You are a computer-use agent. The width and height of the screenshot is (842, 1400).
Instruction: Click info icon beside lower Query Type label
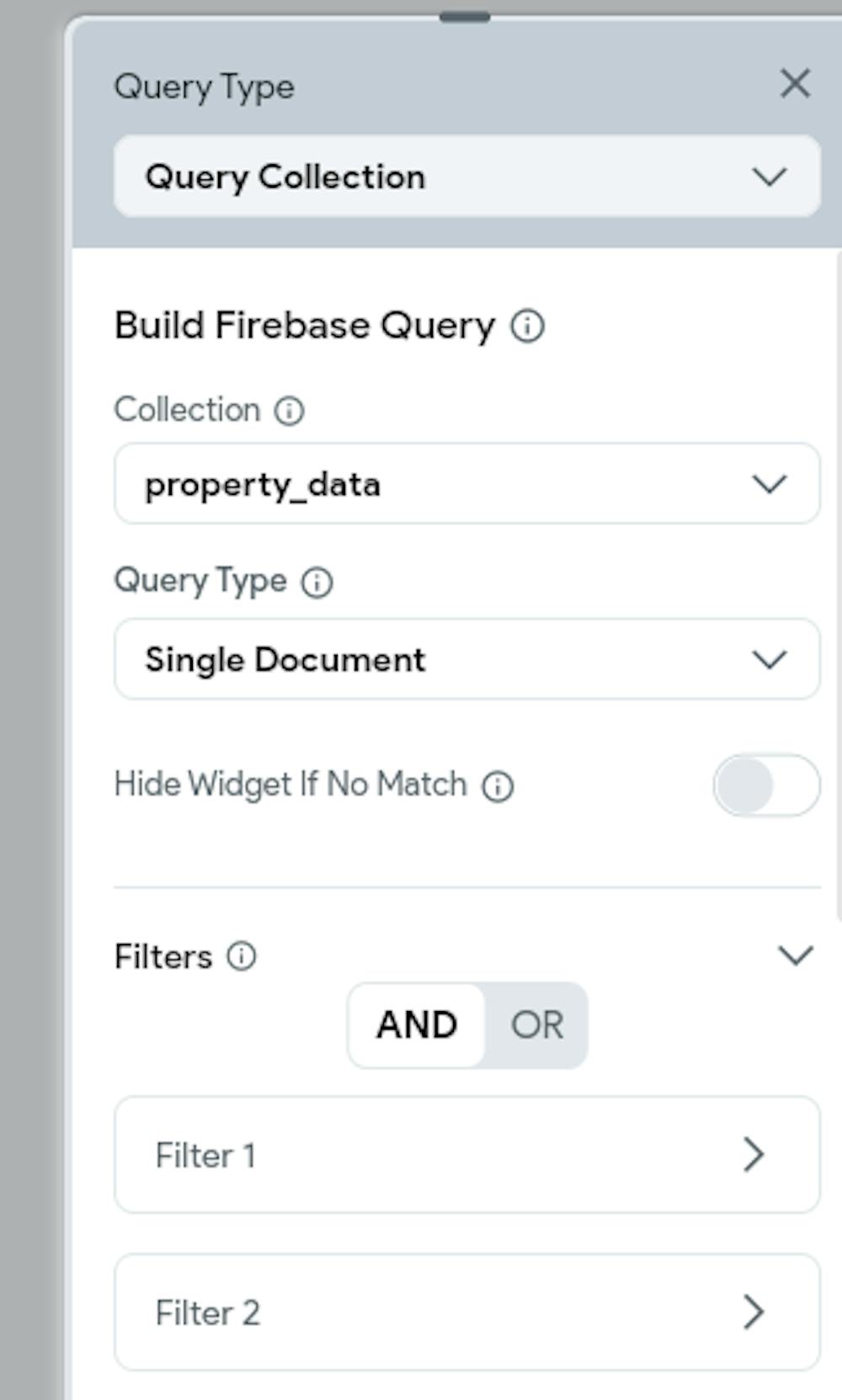click(317, 582)
